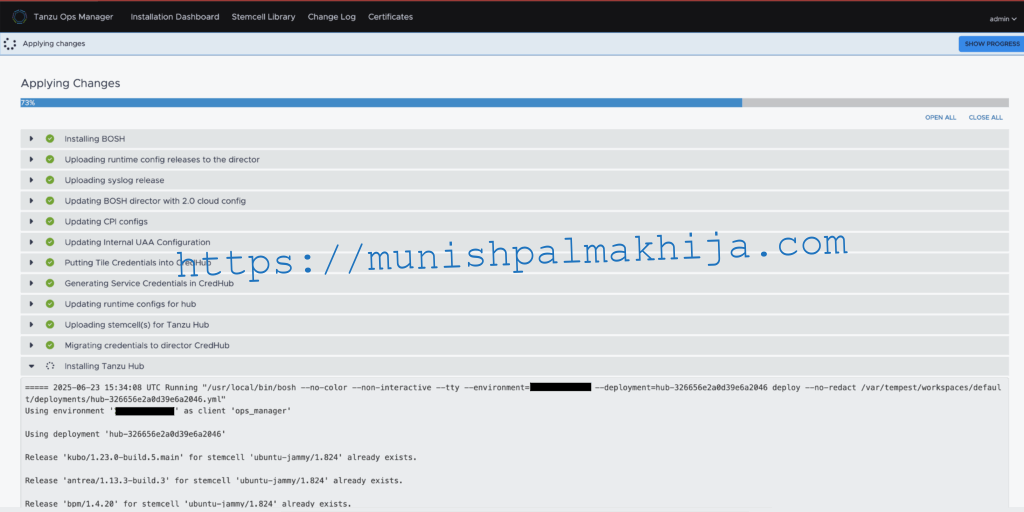Image resolution: width=1024 pixels, height=512 pixels.
Task: Collapse the Installing Tanzu Hub step
Action: pos(31,366)
